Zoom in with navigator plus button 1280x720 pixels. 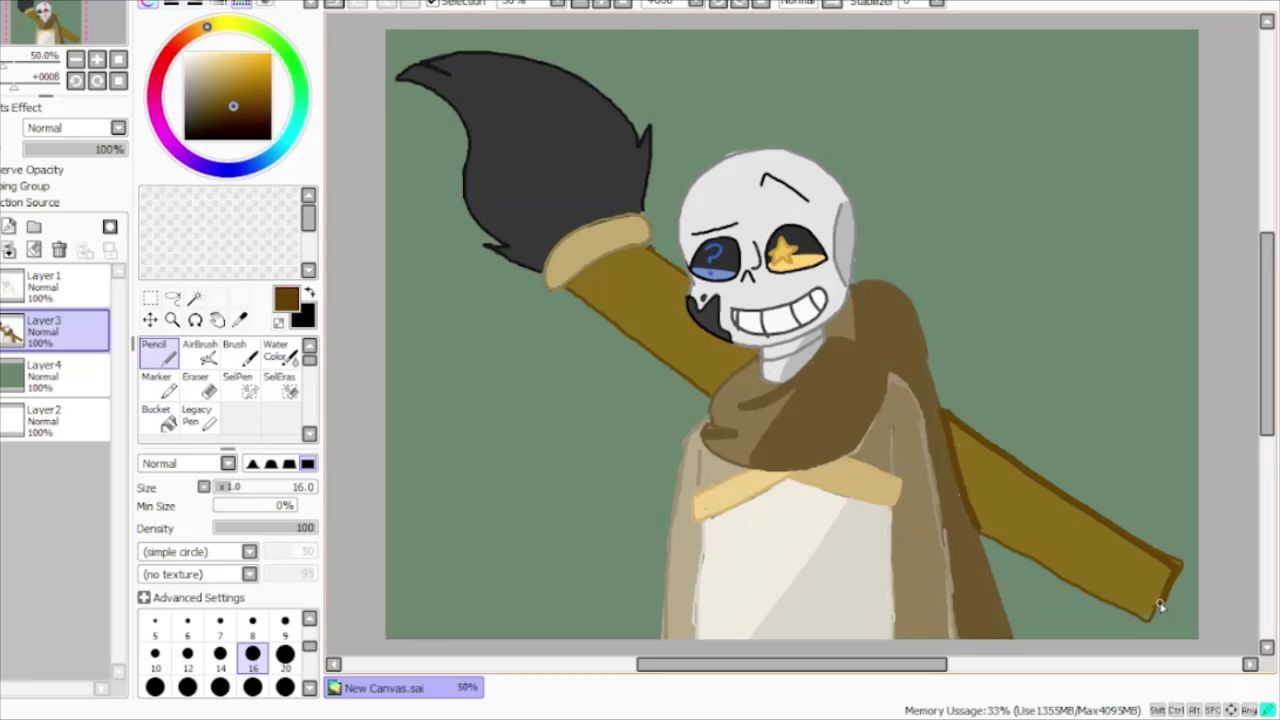pos(97,59)
